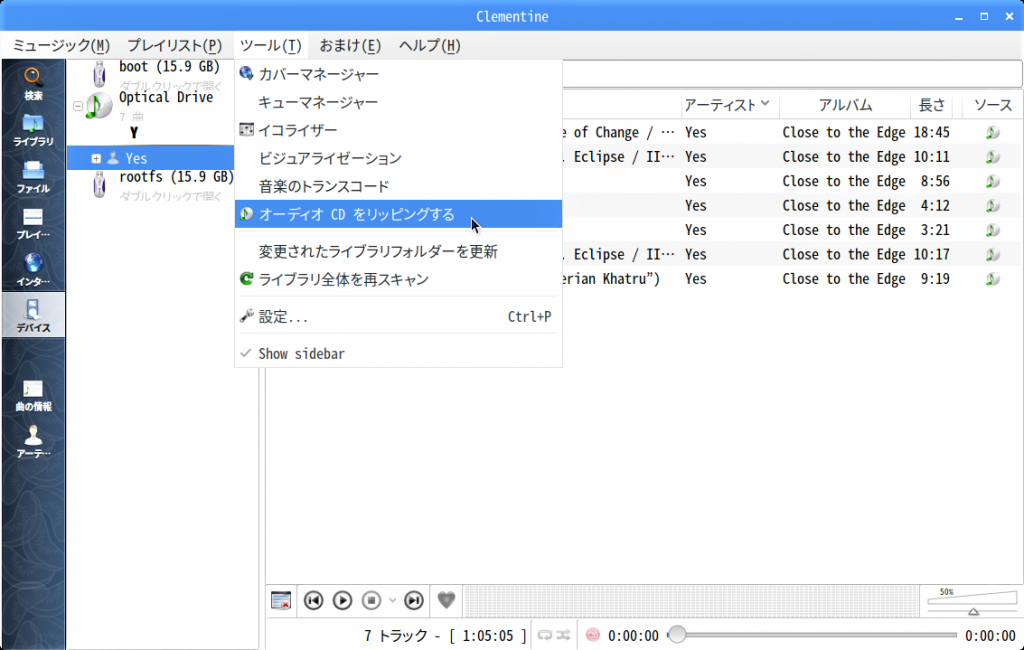Maximize the Clementine window
Viewport: 1024px width, 650px height.
pyautogui.click(x=984, y=16)
